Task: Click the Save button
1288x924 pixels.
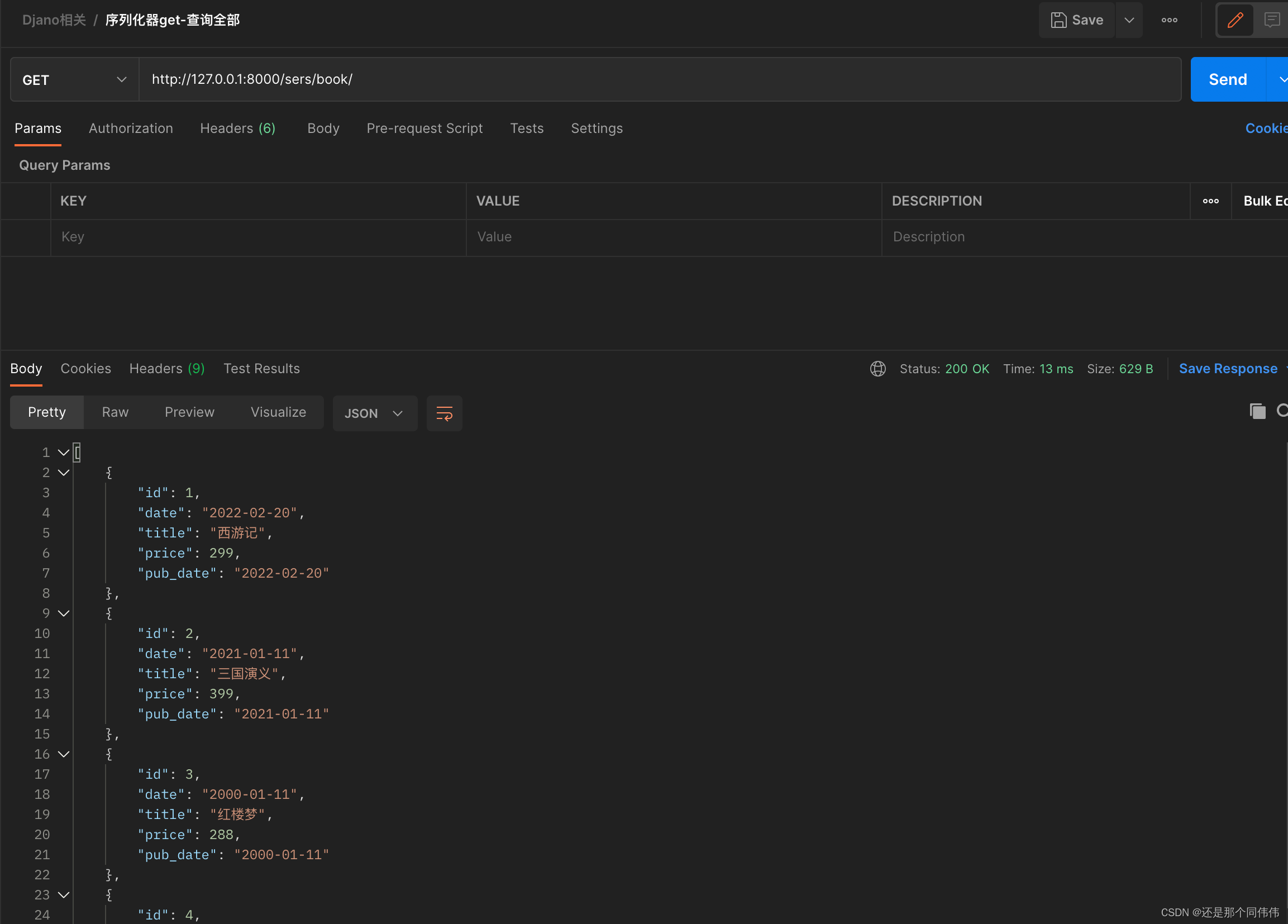Action: [1077, 20]
